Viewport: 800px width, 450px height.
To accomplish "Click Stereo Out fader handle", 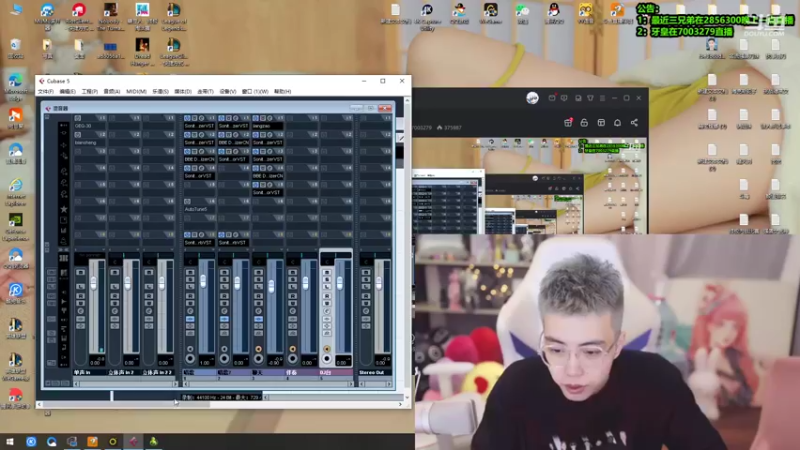I will [x=379, y=284].
